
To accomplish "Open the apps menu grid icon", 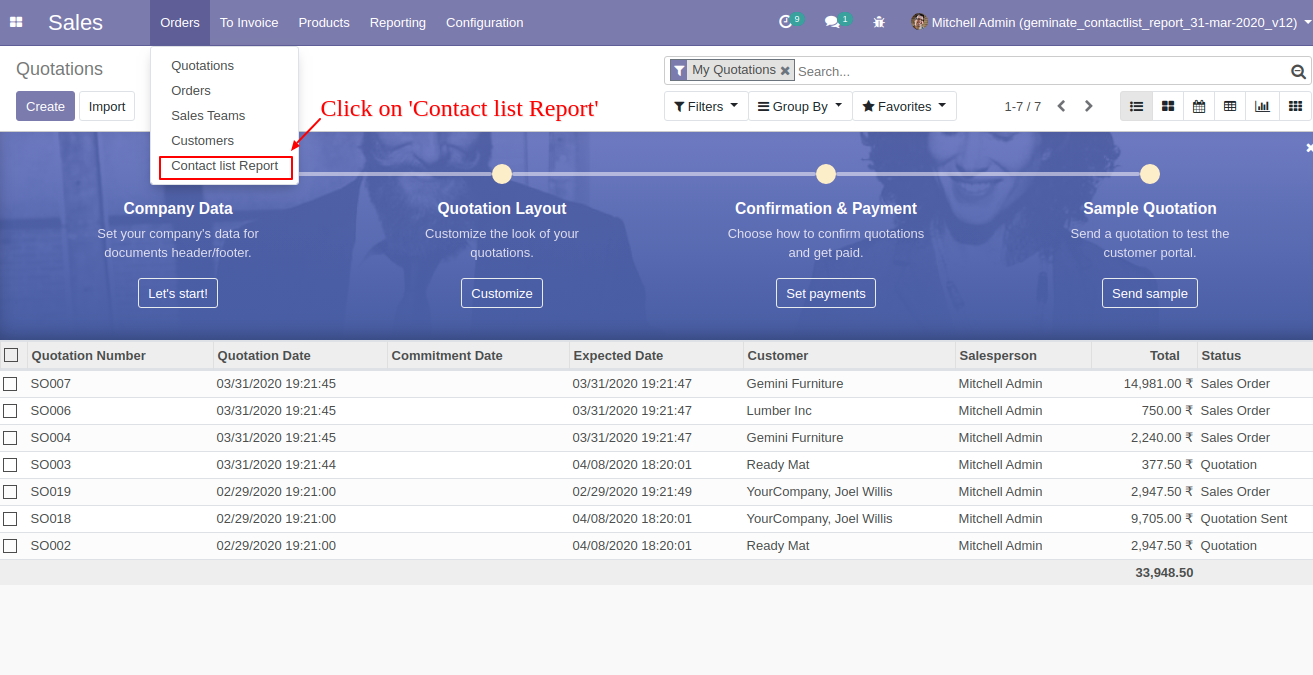I will 16,21.
